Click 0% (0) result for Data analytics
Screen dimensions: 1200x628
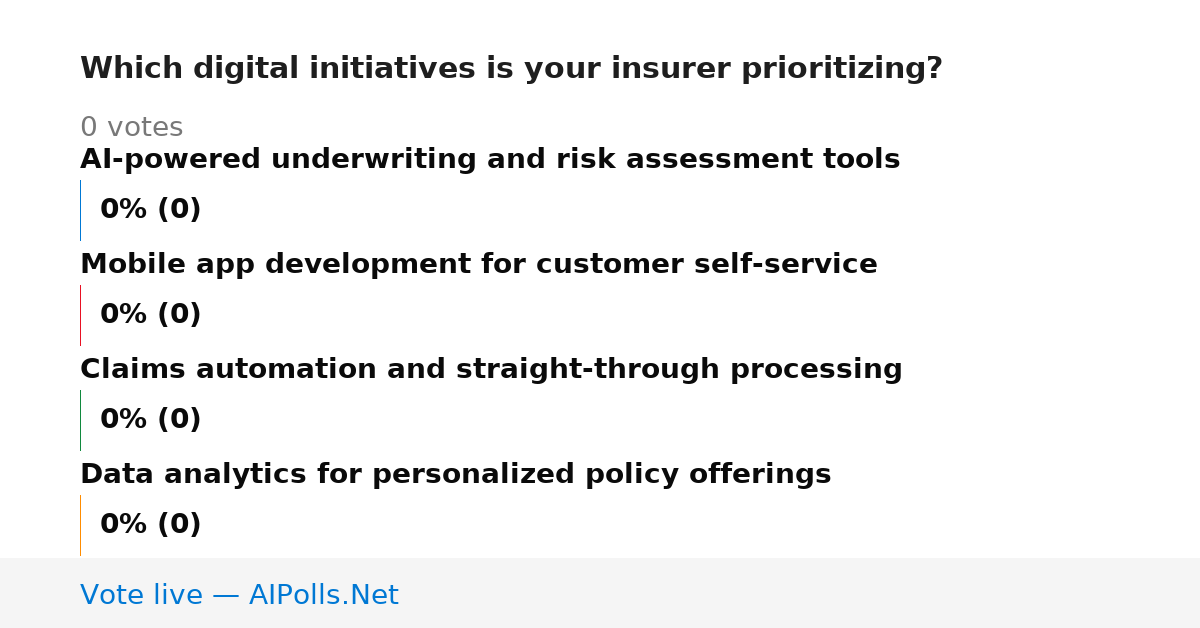point(151,525)
